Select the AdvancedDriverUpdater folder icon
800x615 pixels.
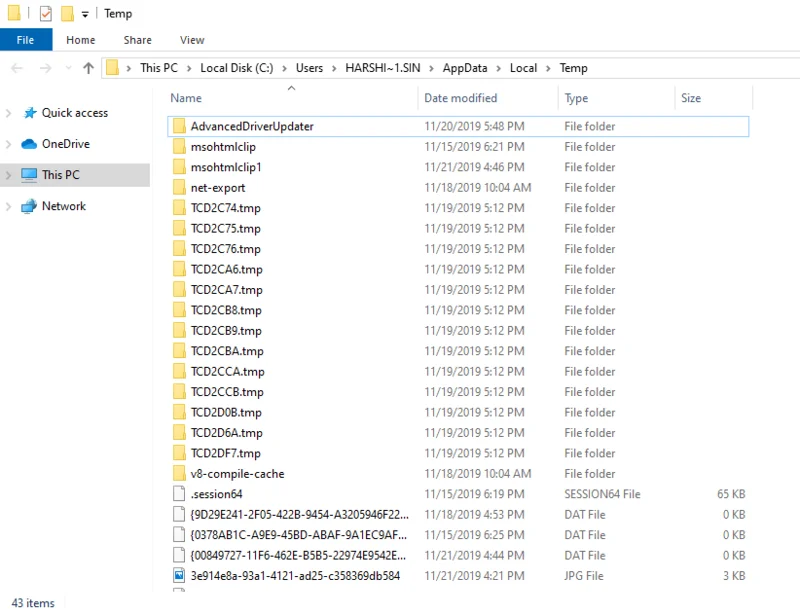[179, 126]
